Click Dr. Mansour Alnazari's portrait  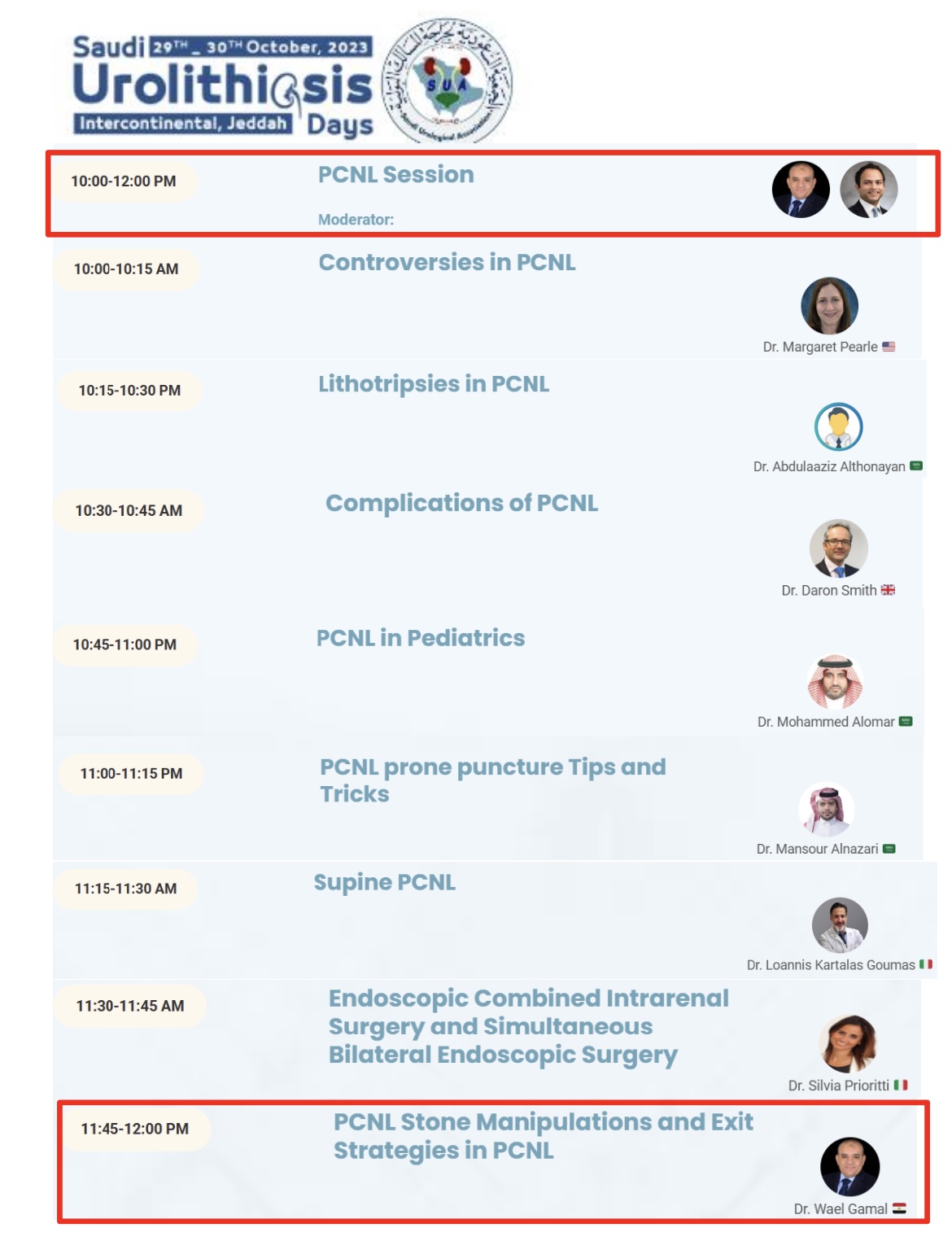tap(827, 810)
